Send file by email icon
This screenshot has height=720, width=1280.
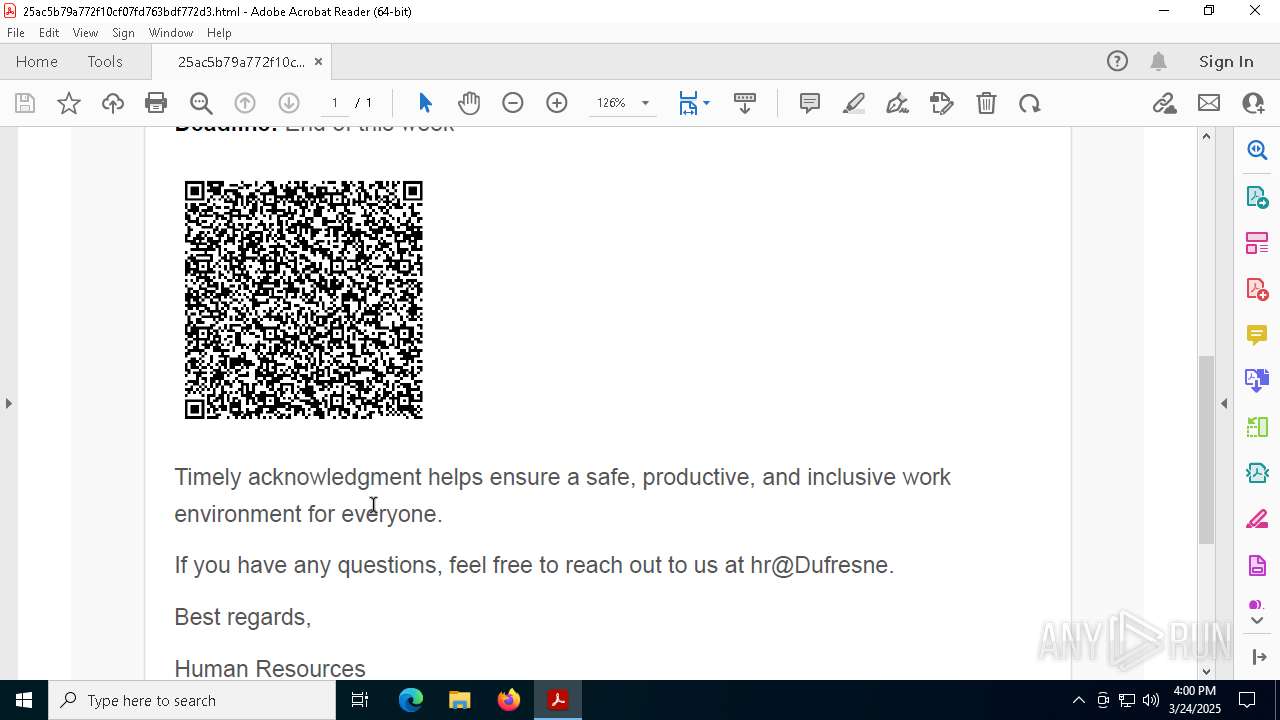pyautogui.click(x=1209, y=103)
